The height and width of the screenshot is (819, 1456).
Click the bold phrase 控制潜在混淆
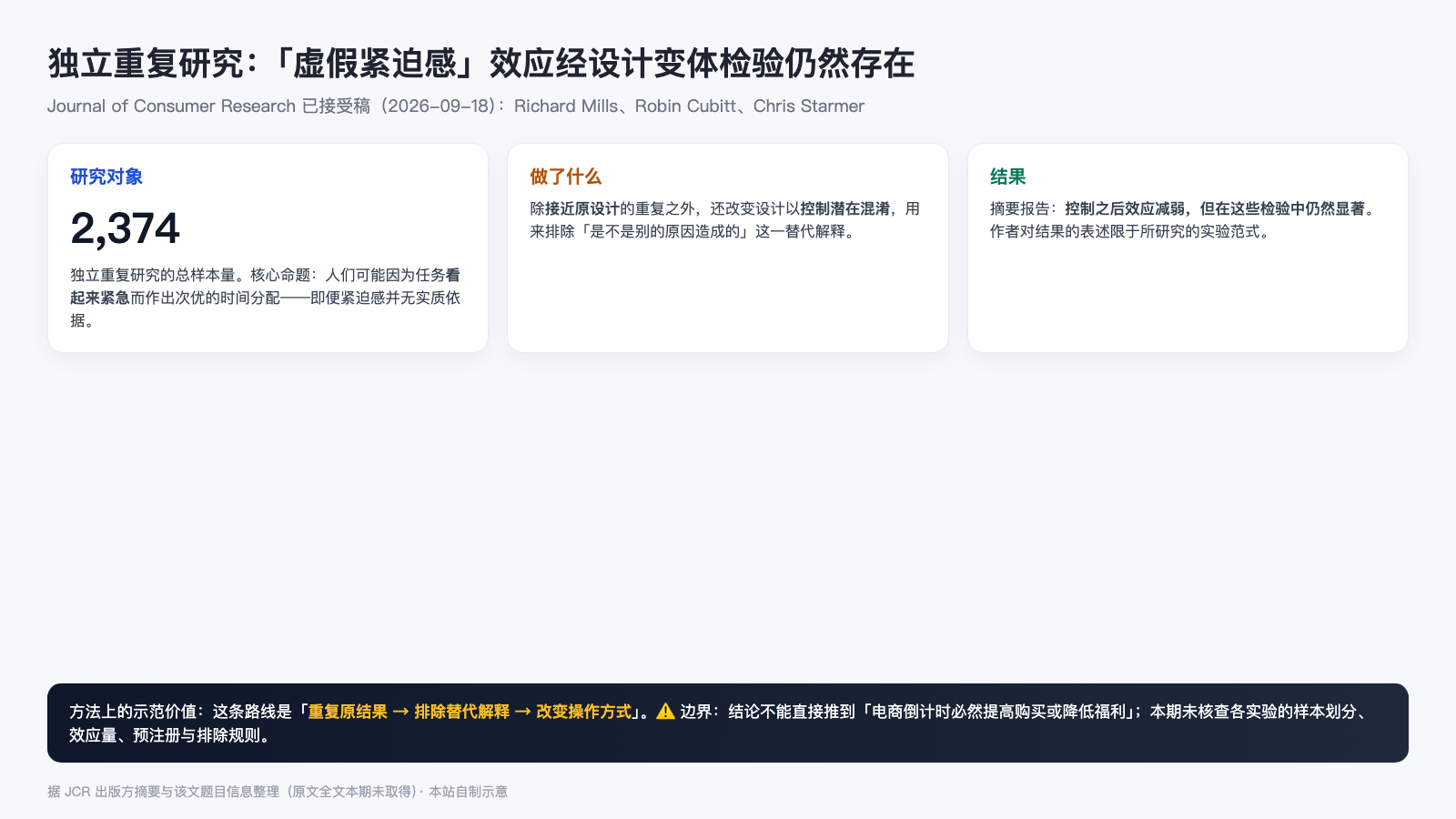pyautogui.click(x=844, y=208)
